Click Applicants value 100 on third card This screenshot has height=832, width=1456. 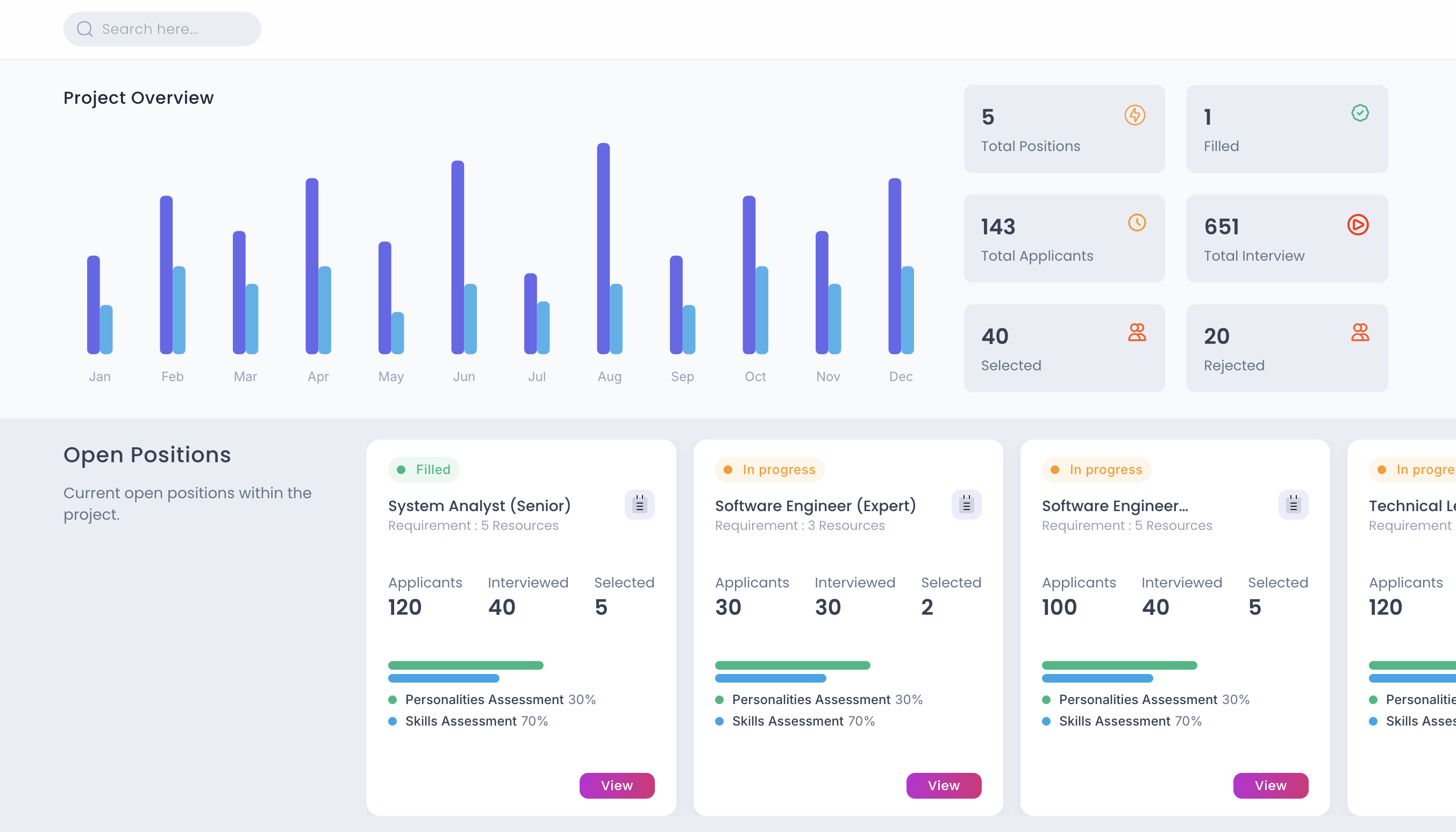pyautogui.click(x=1059, y=607)
